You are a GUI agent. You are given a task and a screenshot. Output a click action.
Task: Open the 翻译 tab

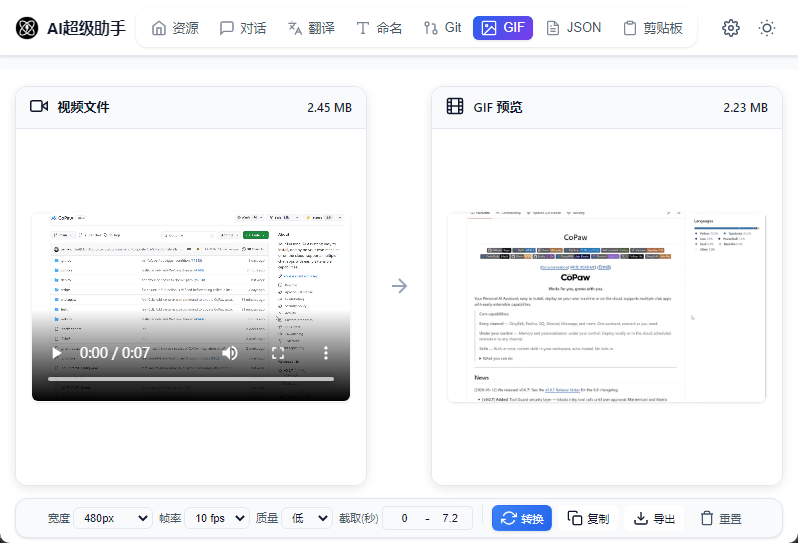coord(311,28)
